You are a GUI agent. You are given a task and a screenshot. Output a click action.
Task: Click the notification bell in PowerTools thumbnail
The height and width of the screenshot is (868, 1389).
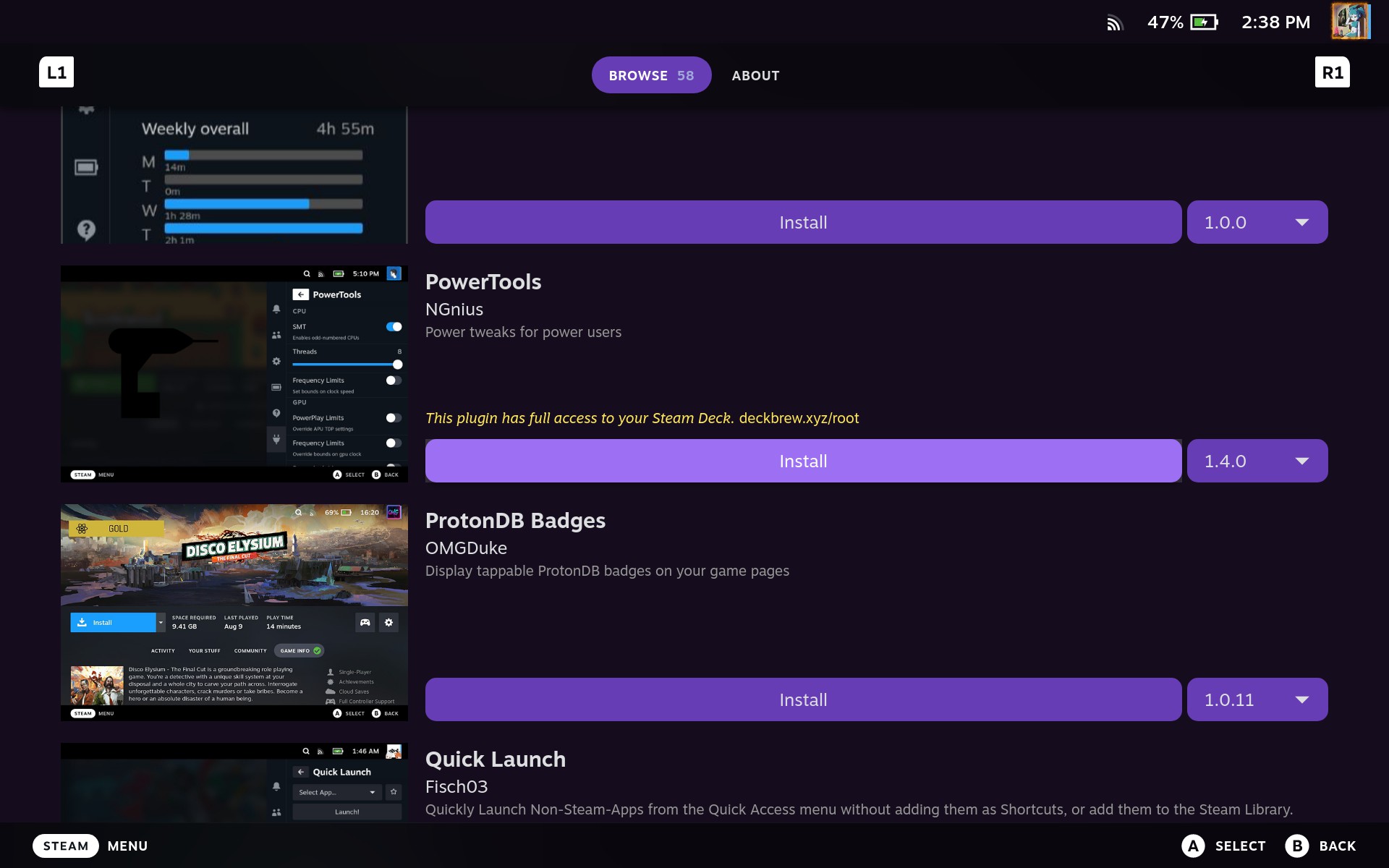click(x=276, y=309)
